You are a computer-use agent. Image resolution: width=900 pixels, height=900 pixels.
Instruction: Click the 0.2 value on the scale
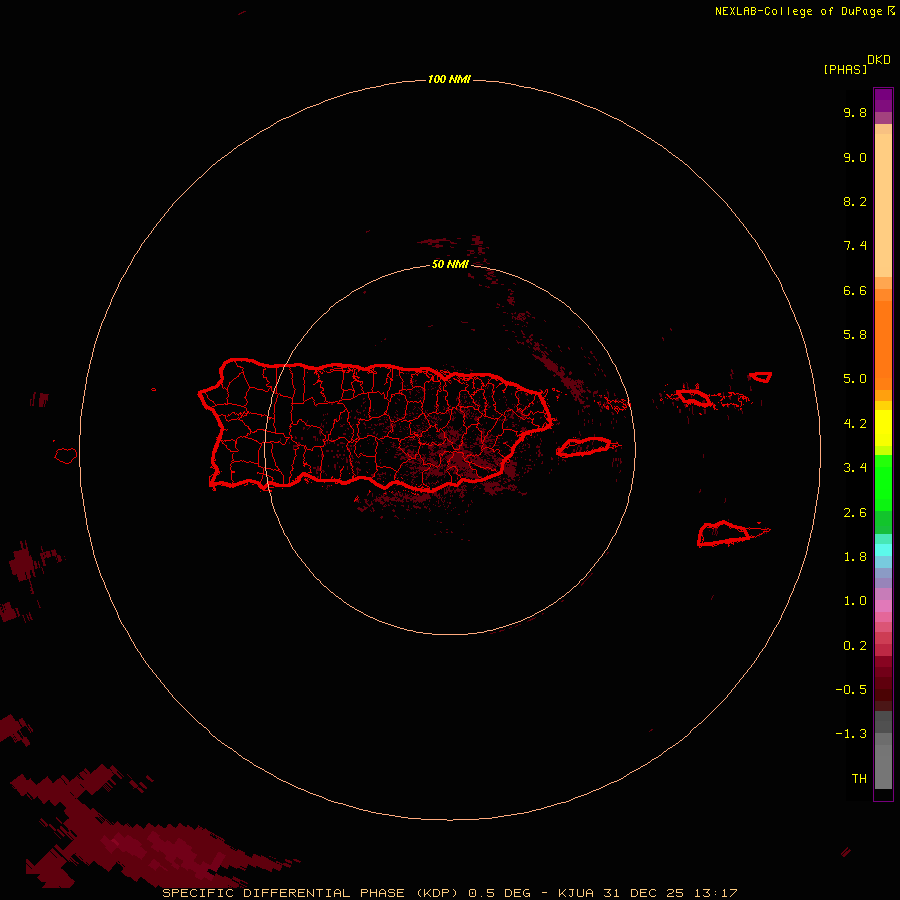855,646
